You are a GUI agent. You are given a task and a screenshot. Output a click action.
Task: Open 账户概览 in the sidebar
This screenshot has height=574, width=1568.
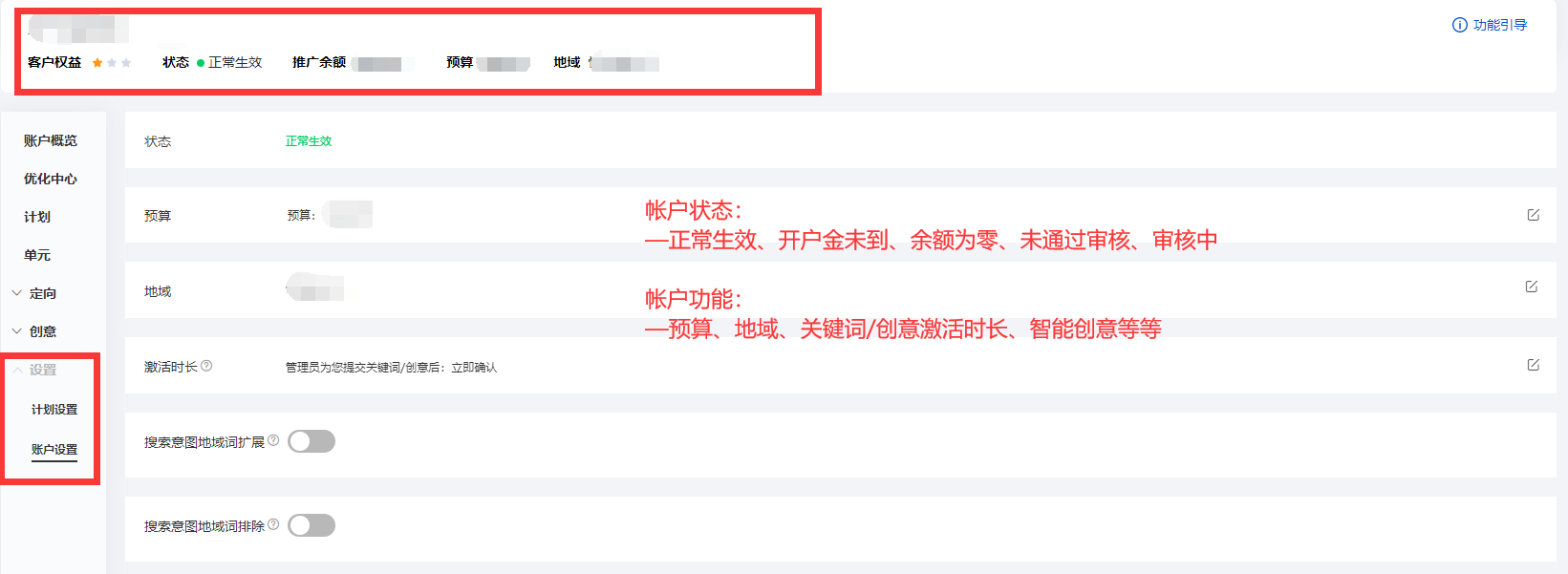click(51, 140)
